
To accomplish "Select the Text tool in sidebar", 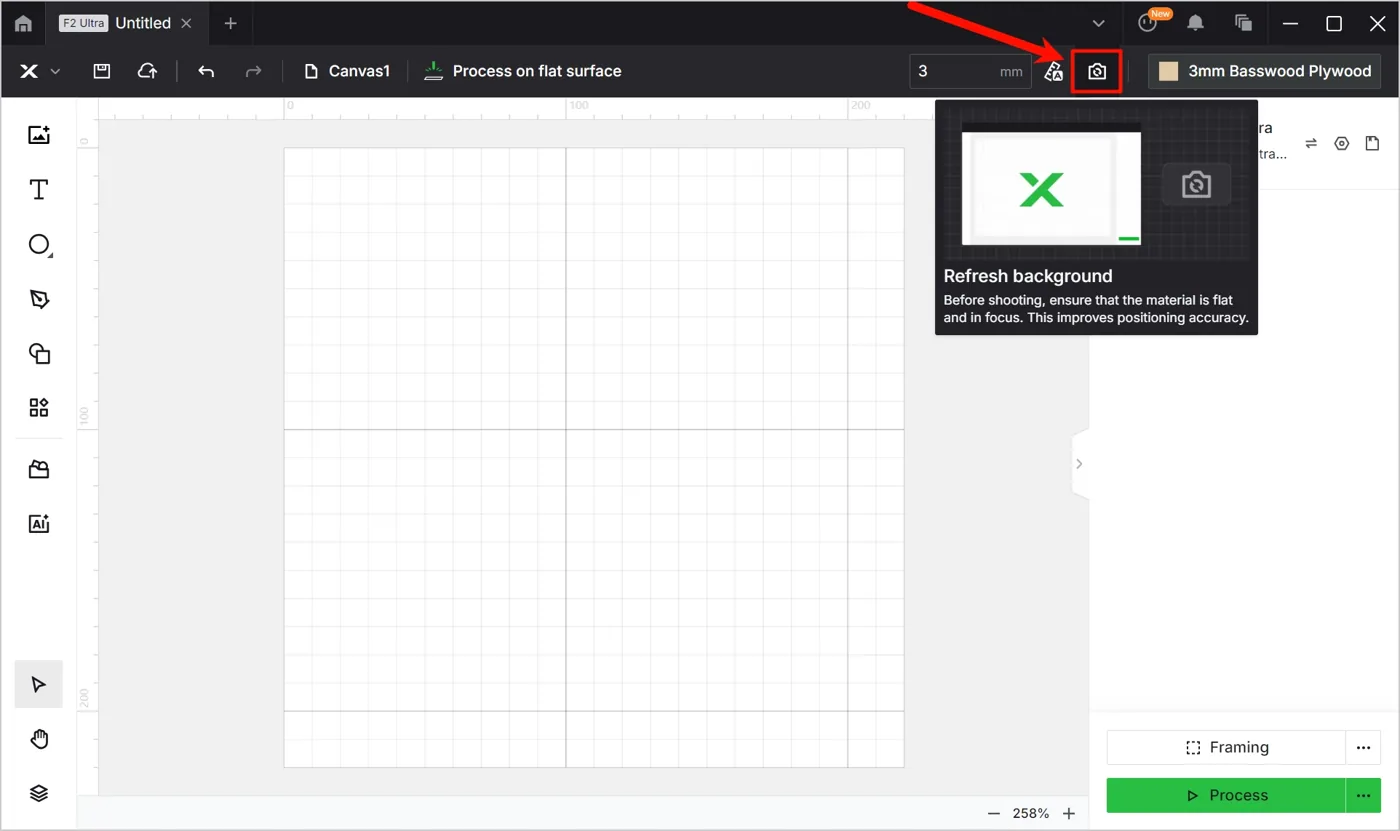I will [39, 190].
